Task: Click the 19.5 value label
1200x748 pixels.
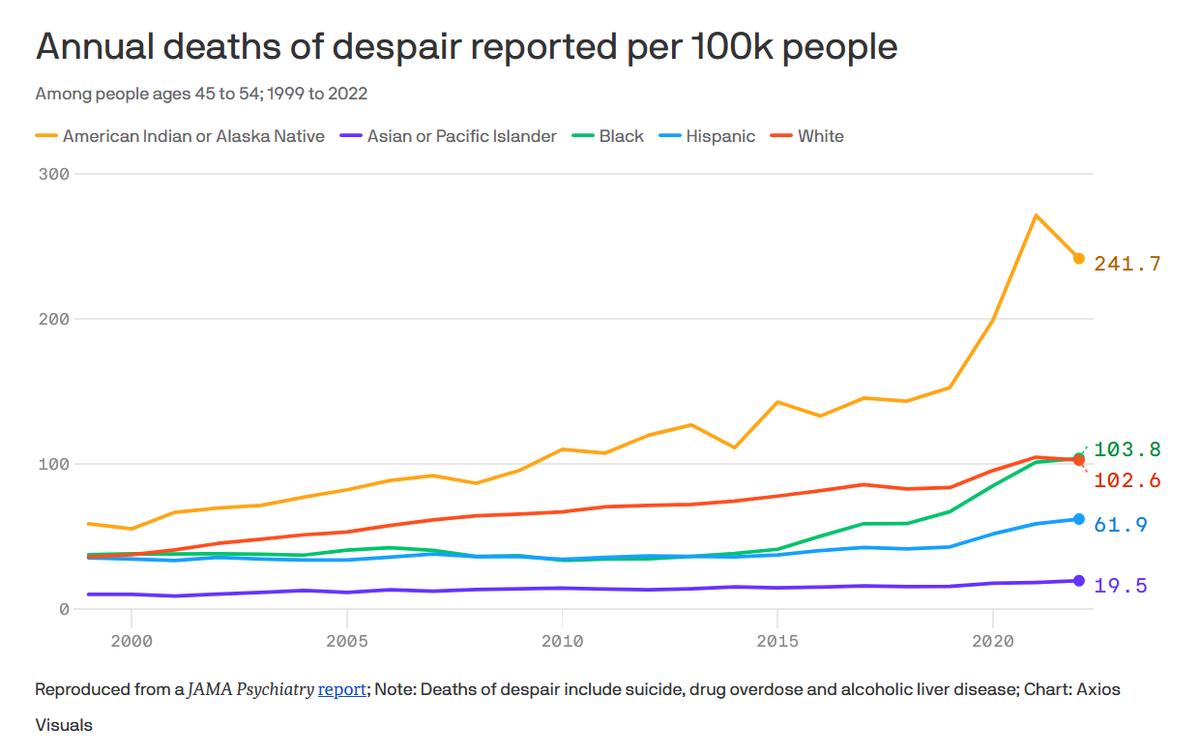Action: [x=1120, y=586]
